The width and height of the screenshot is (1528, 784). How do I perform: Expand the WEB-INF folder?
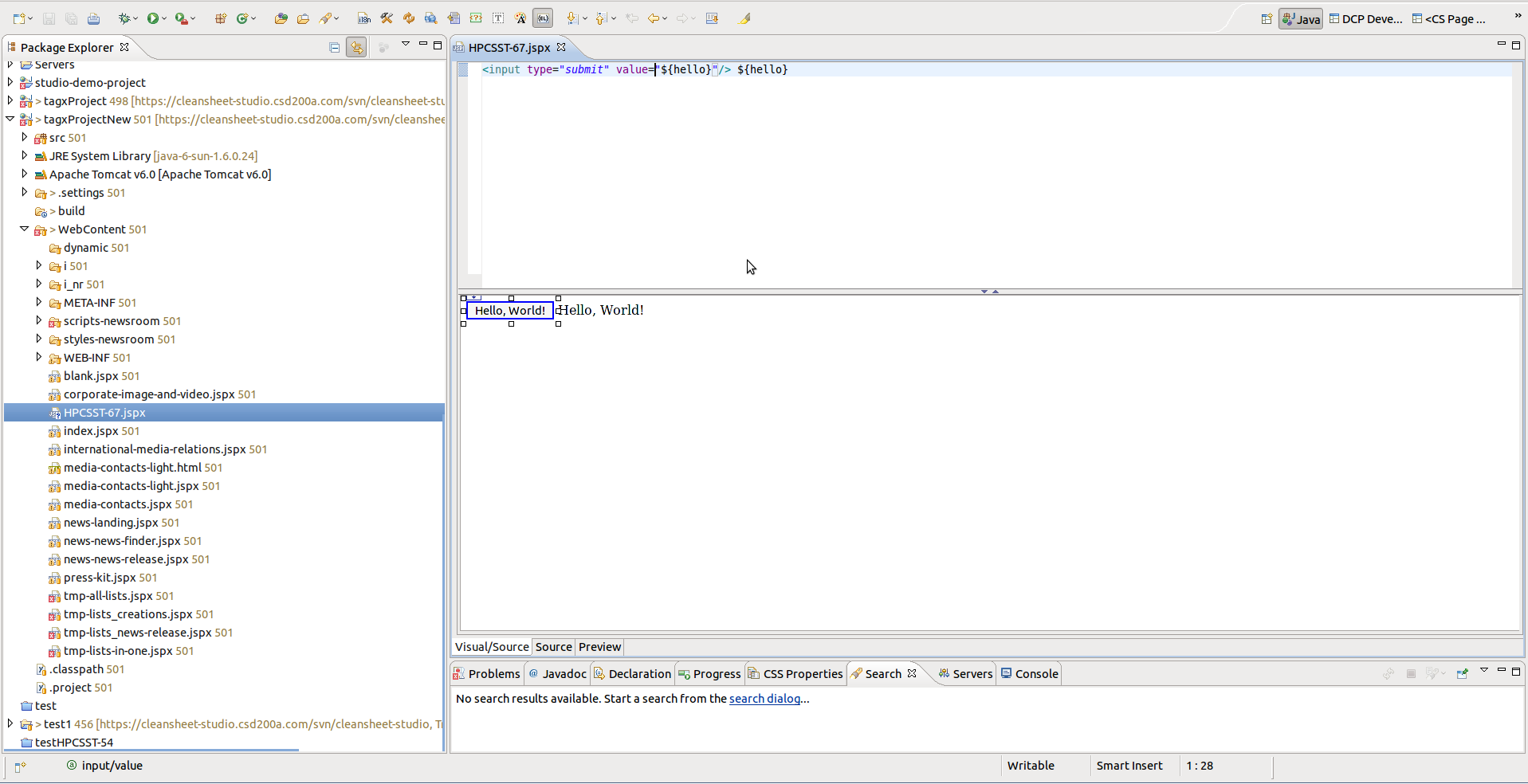click(x=39, y=358)
